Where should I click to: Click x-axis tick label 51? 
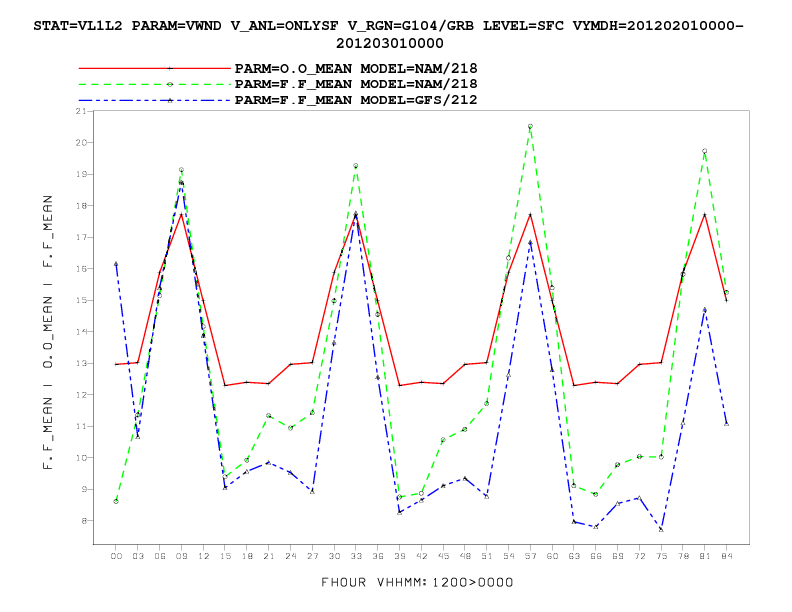(x=487, y=556)
